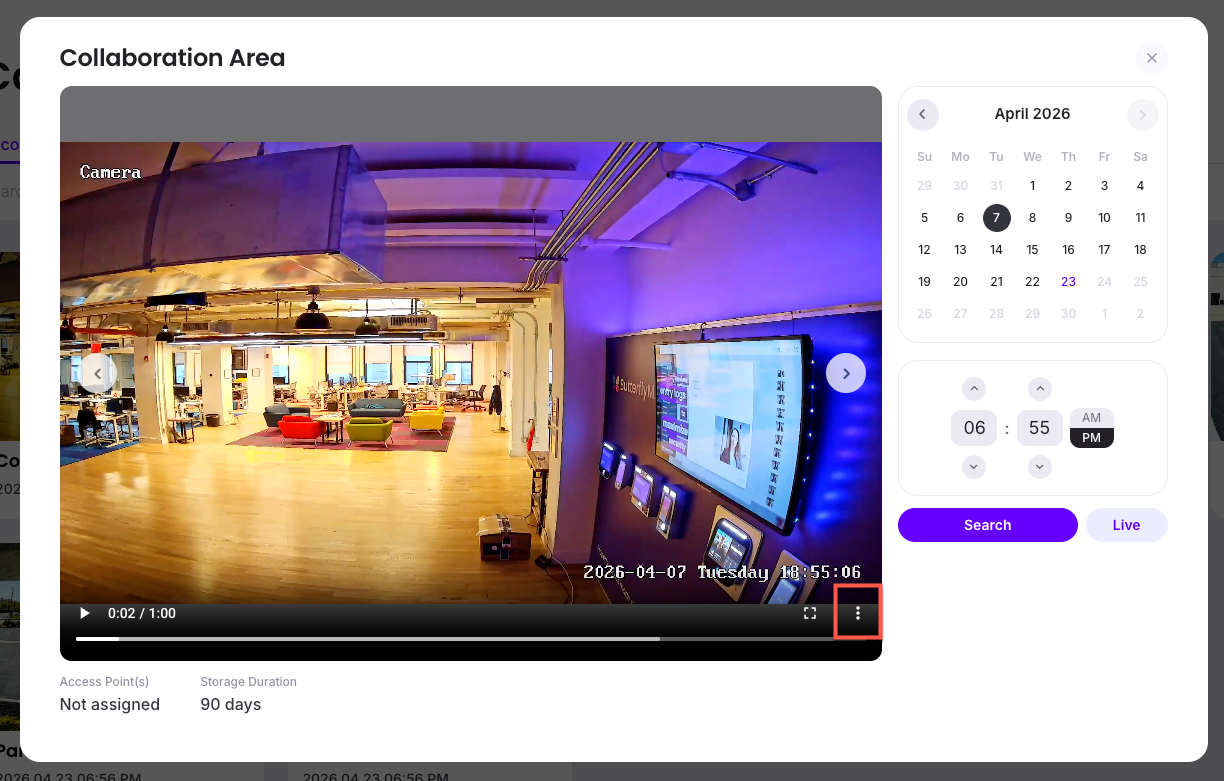Image resolution: width=1224 pixels, height=781 pixels.
Task: Open video more options menu
Action: point(857,613)
